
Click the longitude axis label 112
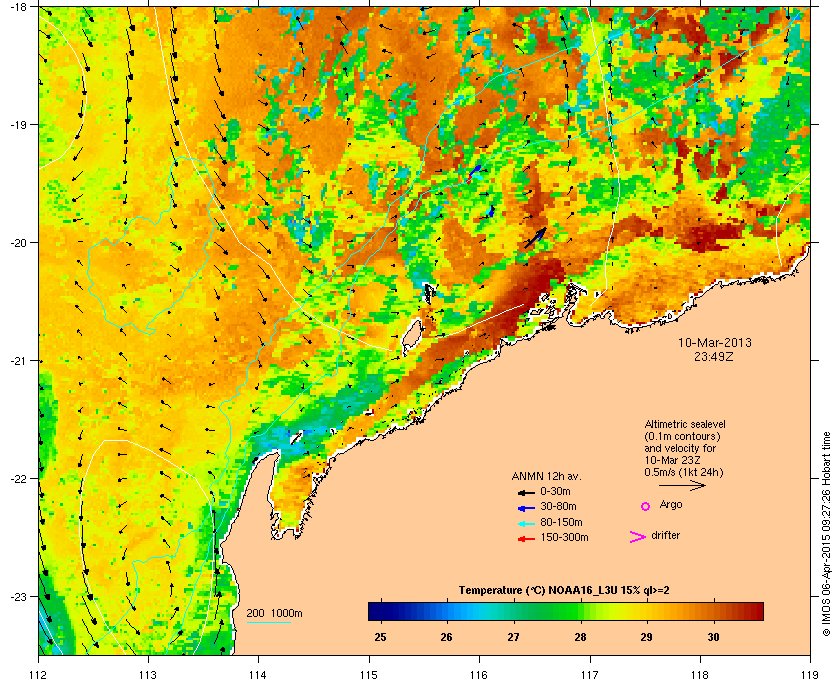pyautogui.click(x=39, y=675)
